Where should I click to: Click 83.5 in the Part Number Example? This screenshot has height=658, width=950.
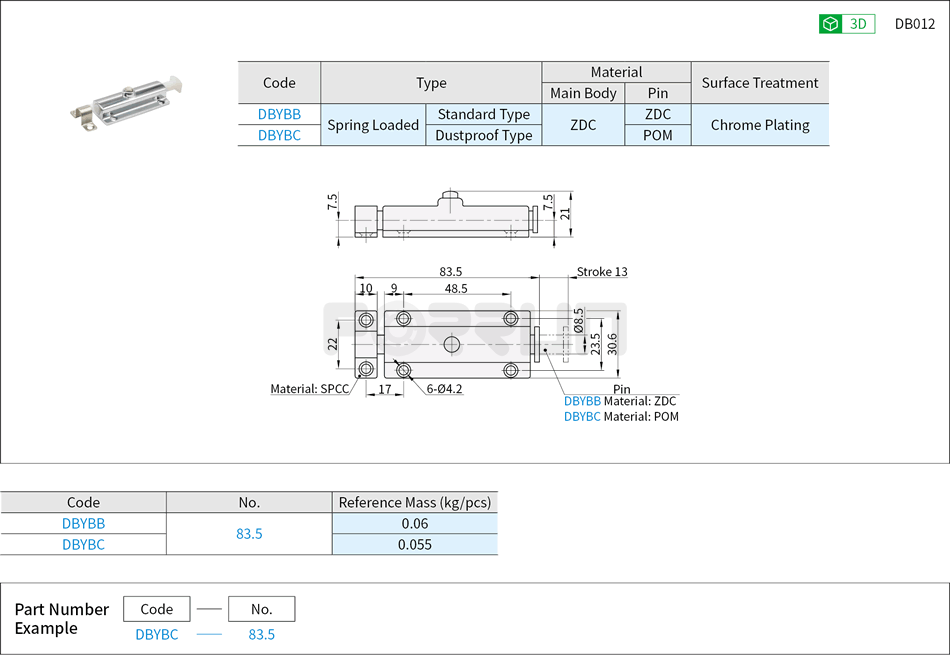pyautogui.click(x=261, y=634)
